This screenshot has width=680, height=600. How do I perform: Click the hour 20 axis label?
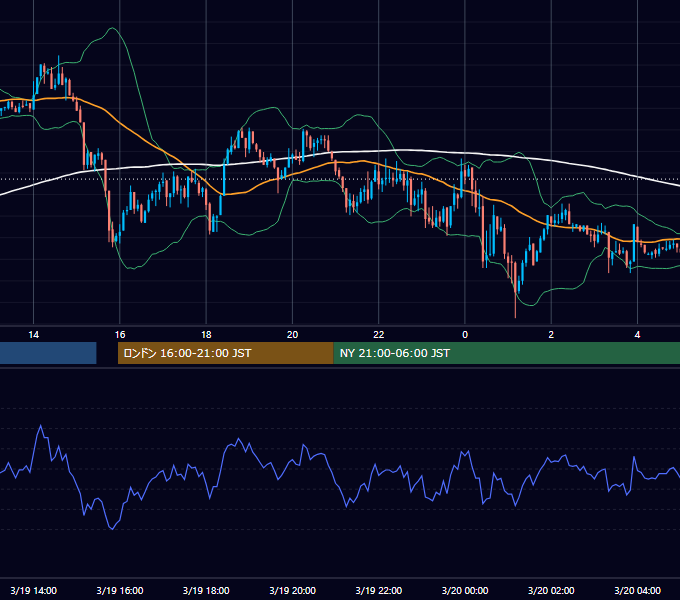pyautogui.click(x=292, y=335)
